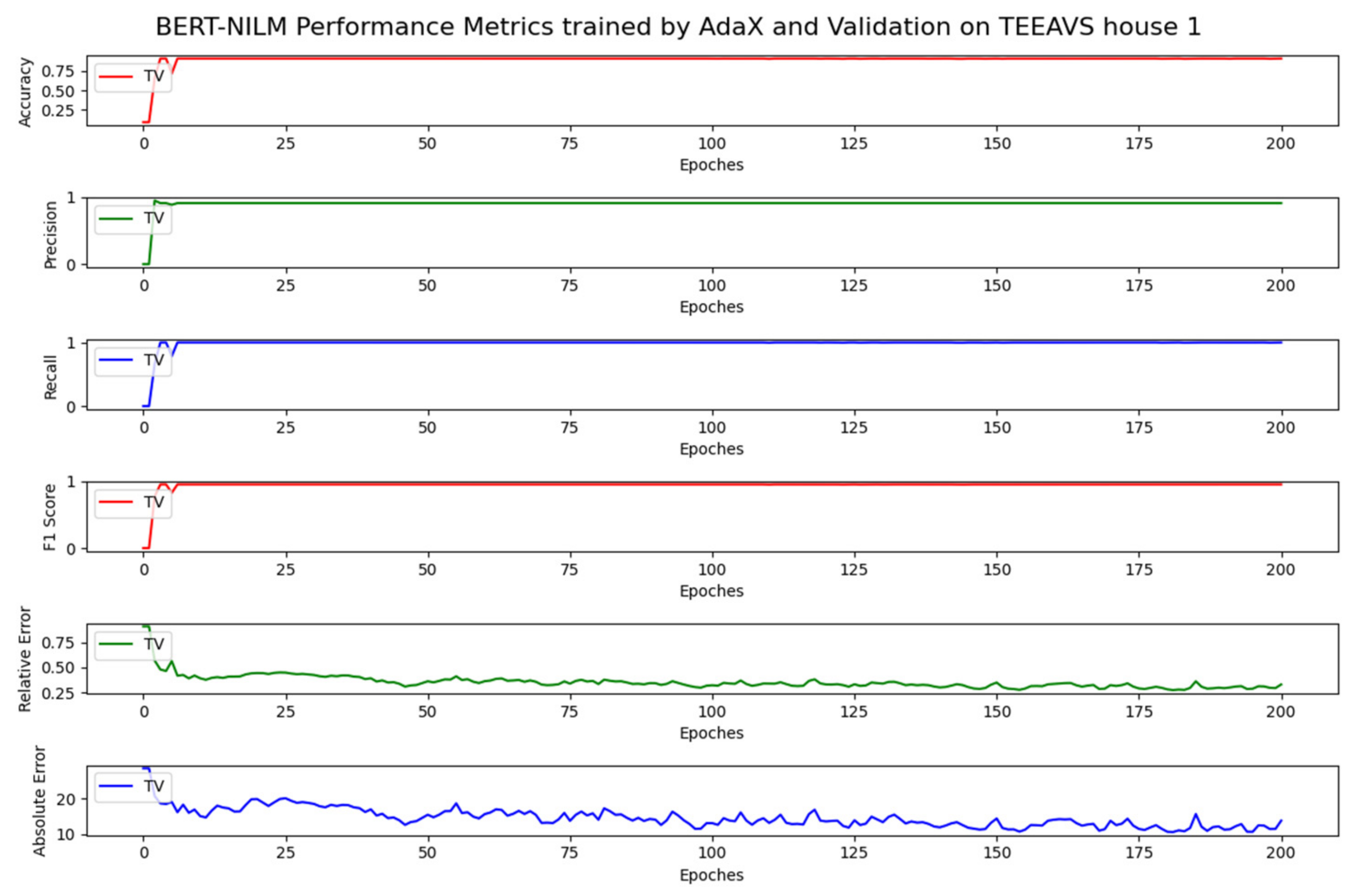
Task: Click the 0.50 tick on the Relative Error axis
Action: [58, 668]
